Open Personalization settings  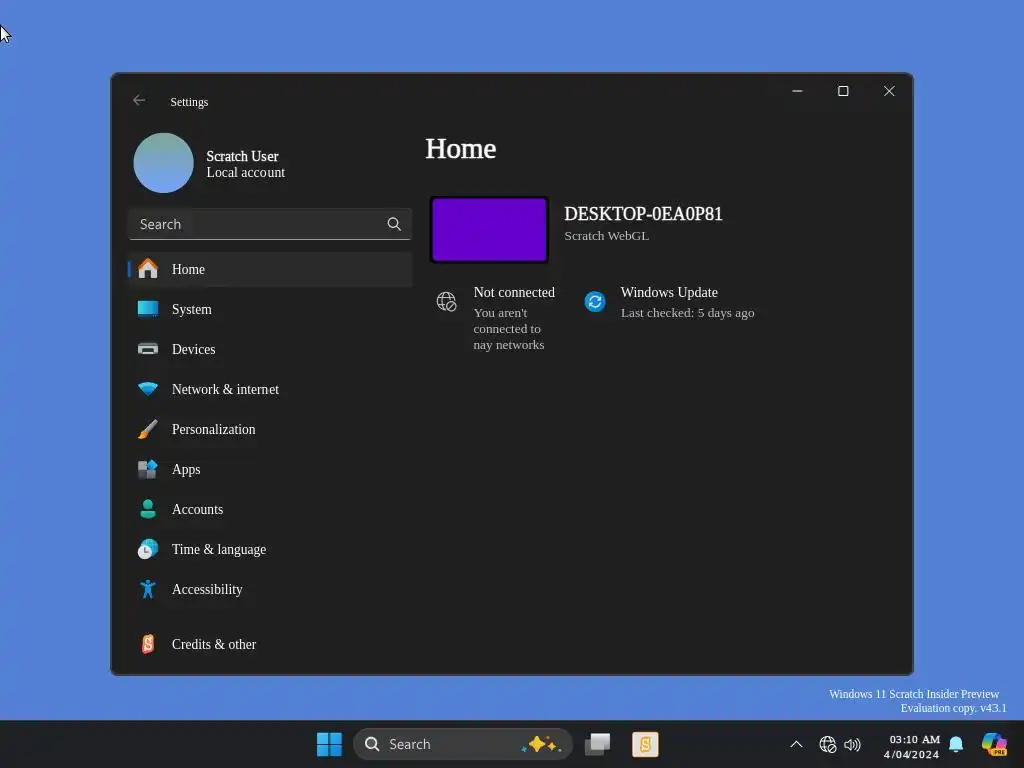click(270, 429)
